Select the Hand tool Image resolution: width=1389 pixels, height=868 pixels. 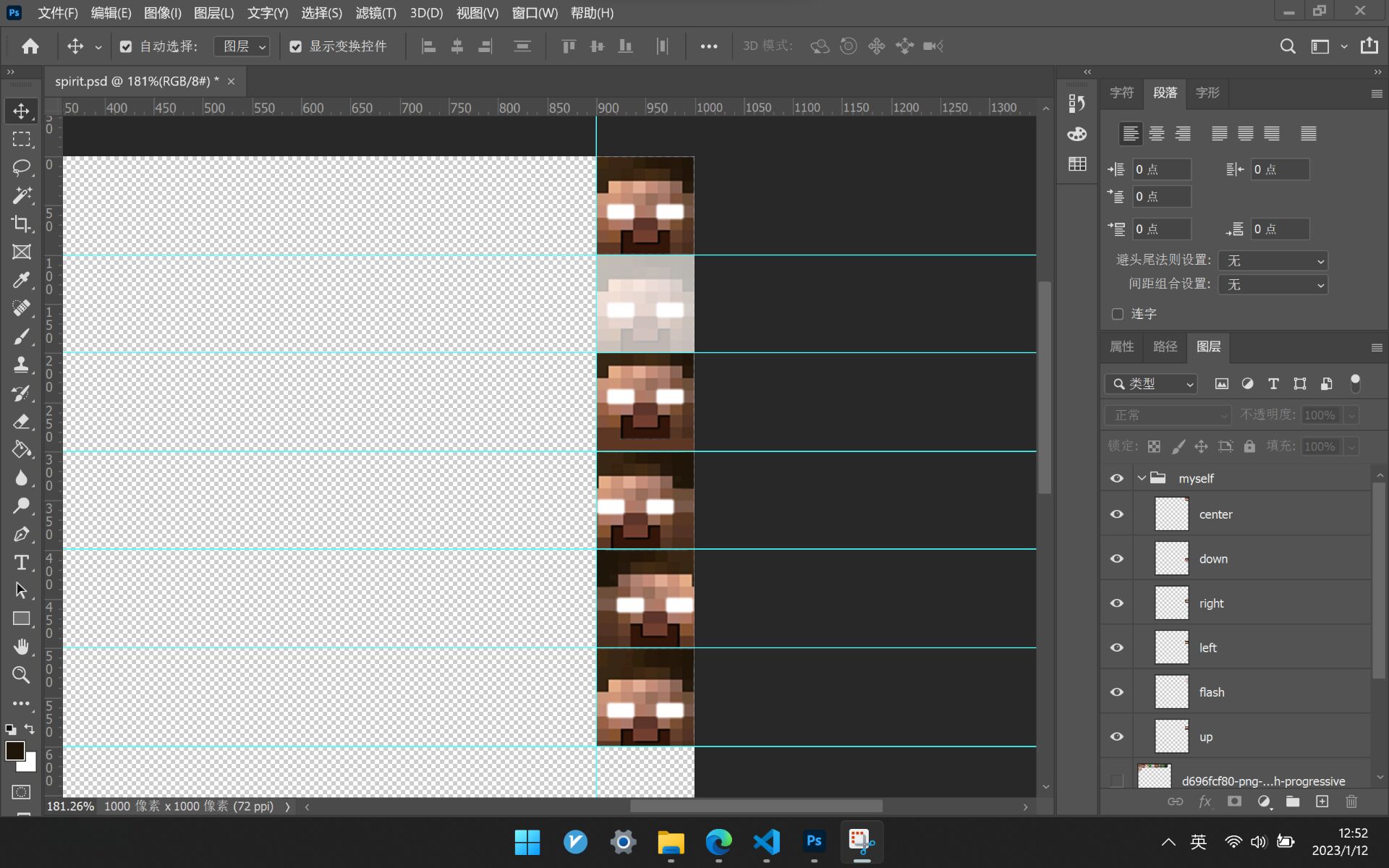pyautogui.click(x=21, y=646)
